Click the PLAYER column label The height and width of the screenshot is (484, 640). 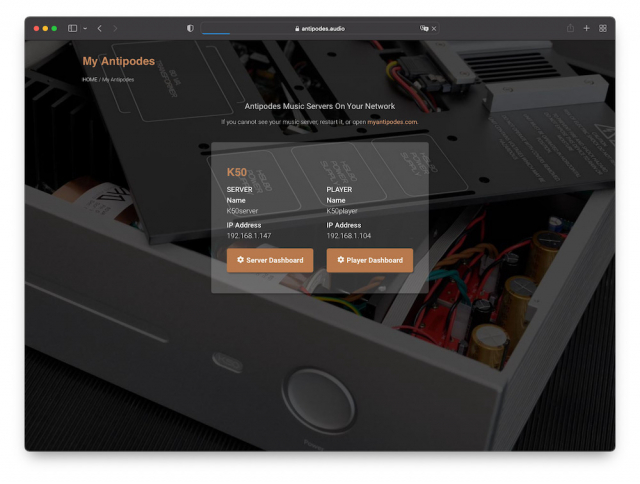[x=339, y=190]
